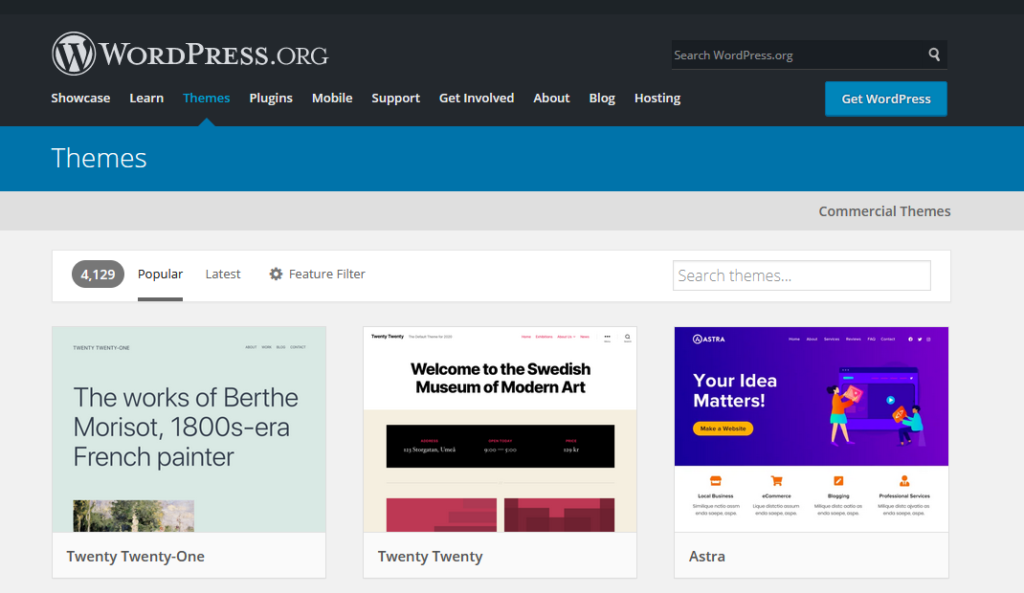Image resolution: width=1024 pixels, height=593 pixels.
Task: Click the eCommerce cart icon in Astra preview
Action: 776,481
